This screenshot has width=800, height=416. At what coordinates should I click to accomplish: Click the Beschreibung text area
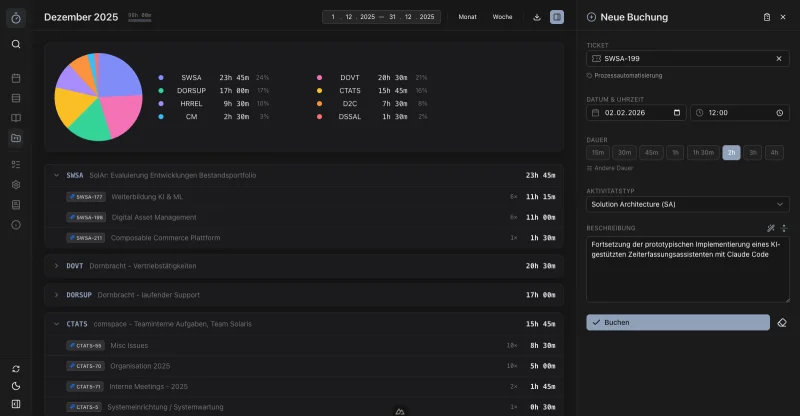(x=687, y=269)
